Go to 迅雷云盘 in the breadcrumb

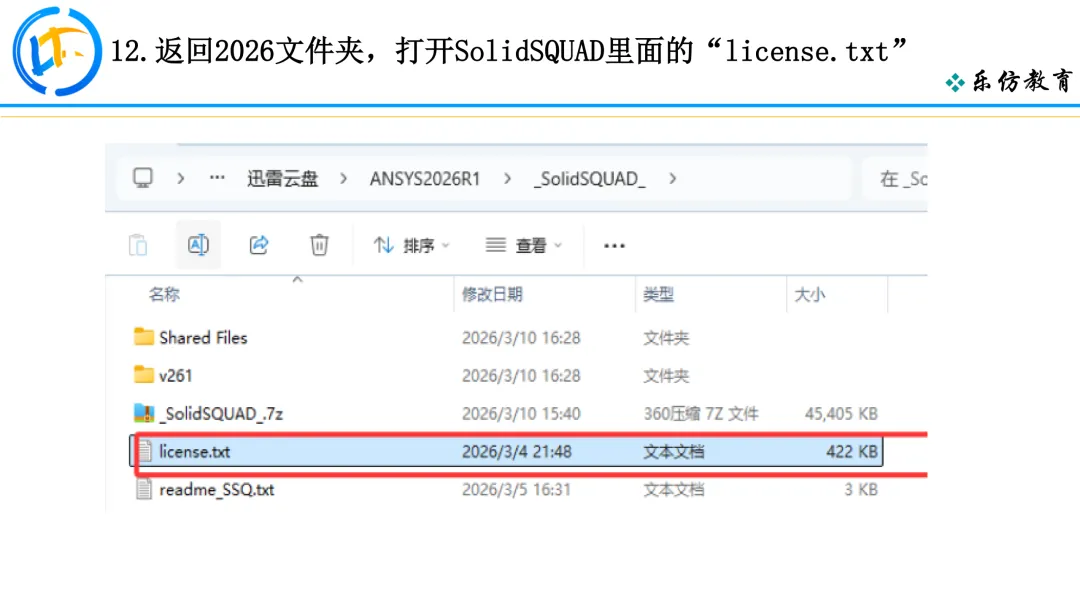pos(283,178)
